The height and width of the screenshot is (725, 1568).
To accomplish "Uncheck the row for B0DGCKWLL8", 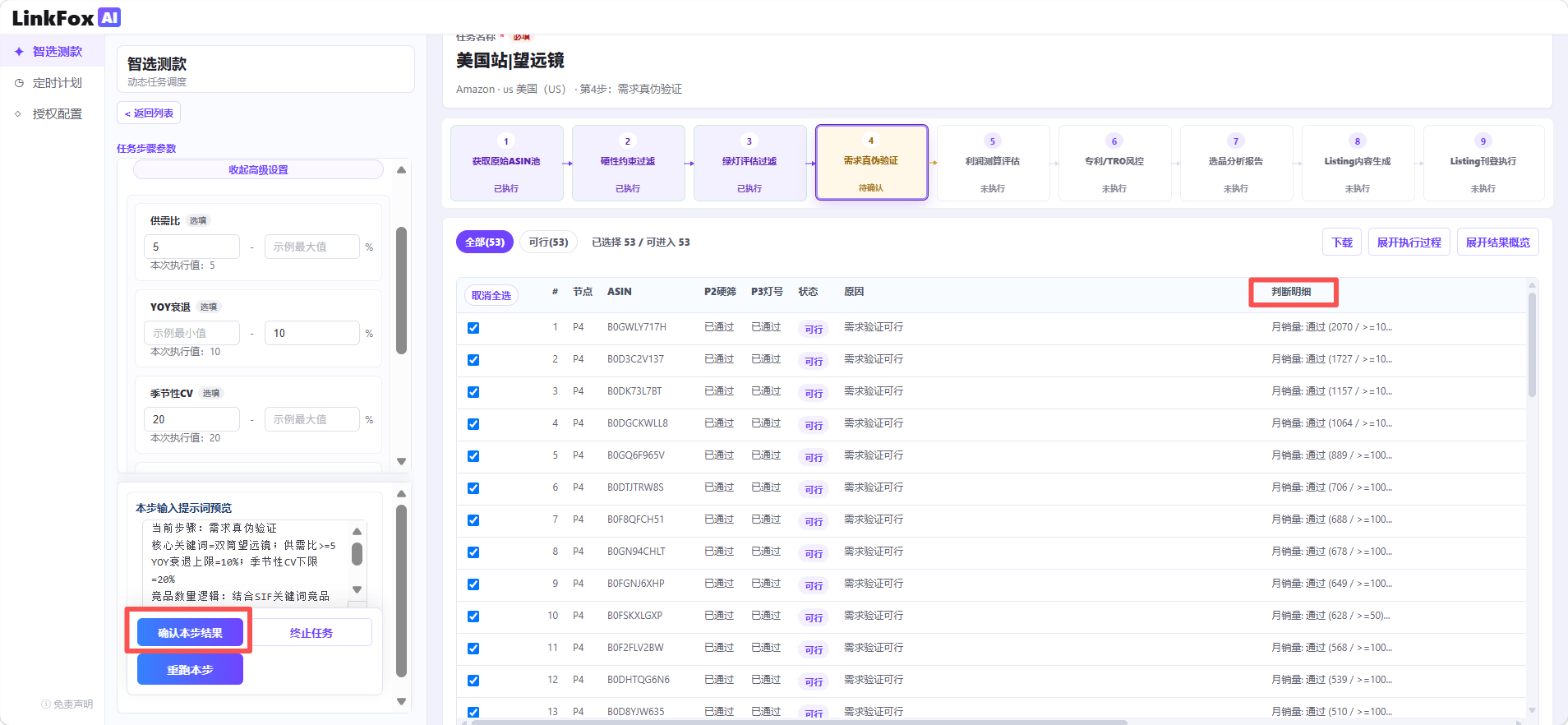I will point(473,424).
